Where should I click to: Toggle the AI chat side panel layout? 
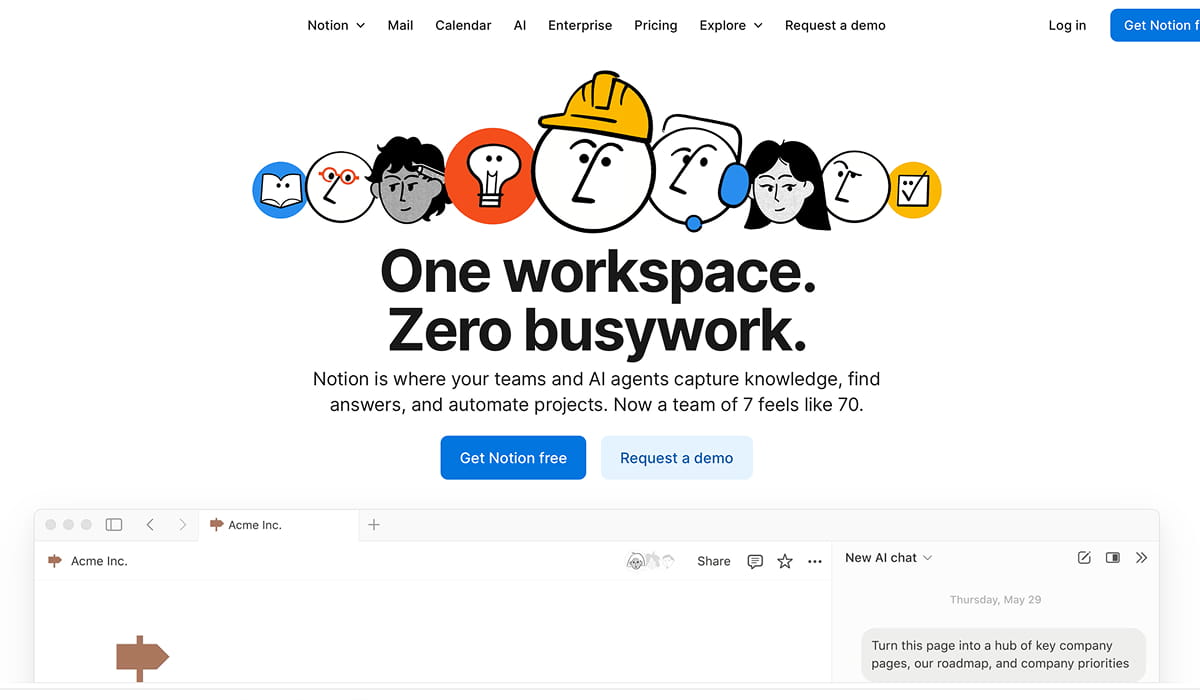tap(1113, 558)
